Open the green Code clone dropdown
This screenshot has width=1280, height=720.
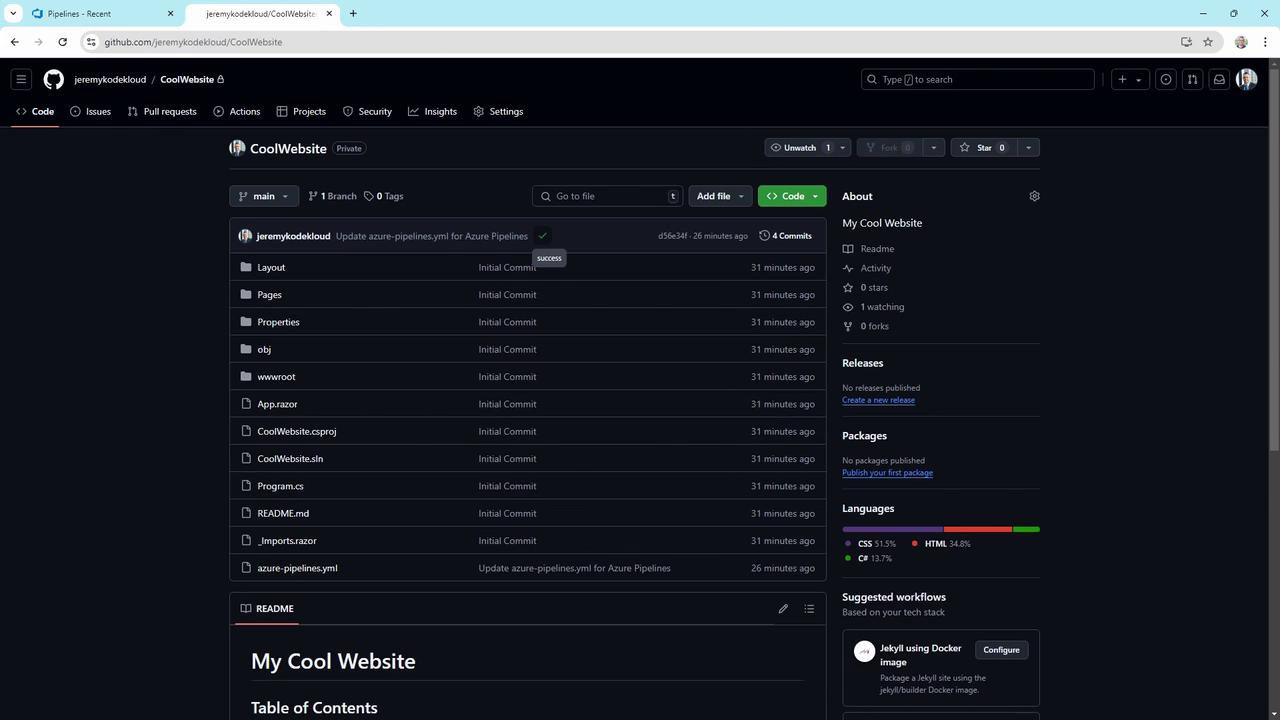792,196
